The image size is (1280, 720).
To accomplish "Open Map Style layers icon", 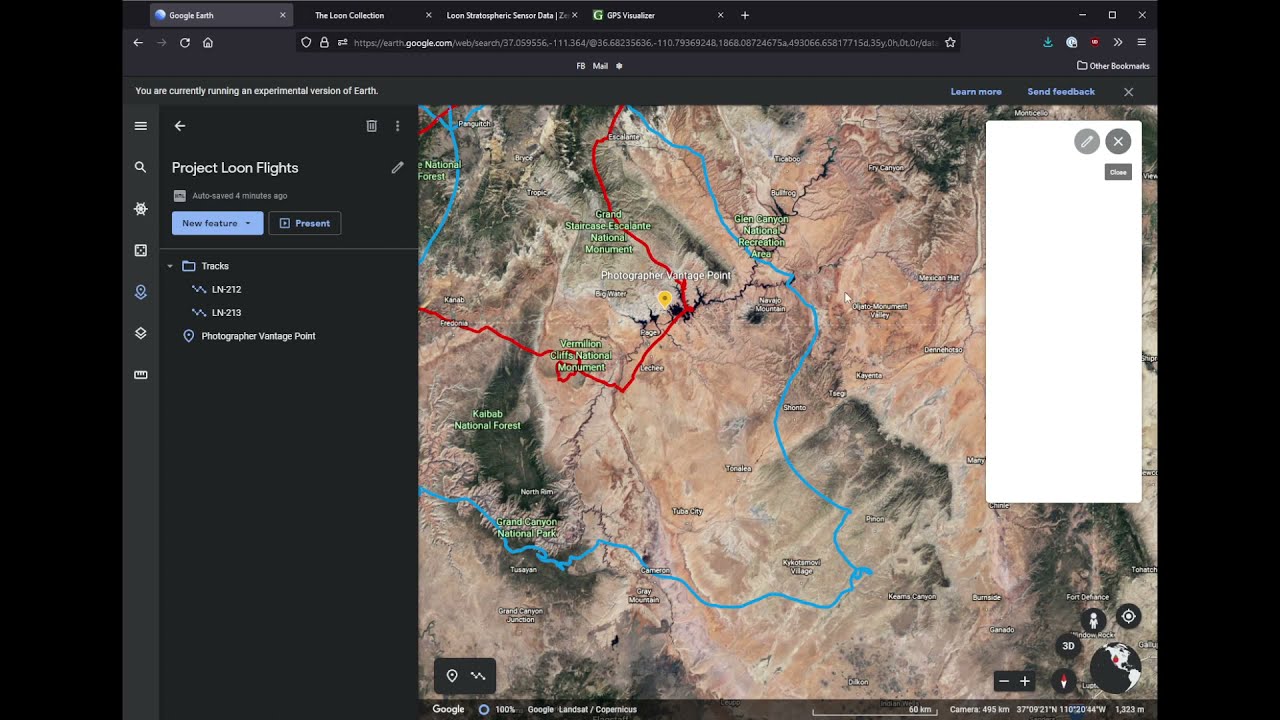I will (x=140, y=333).
